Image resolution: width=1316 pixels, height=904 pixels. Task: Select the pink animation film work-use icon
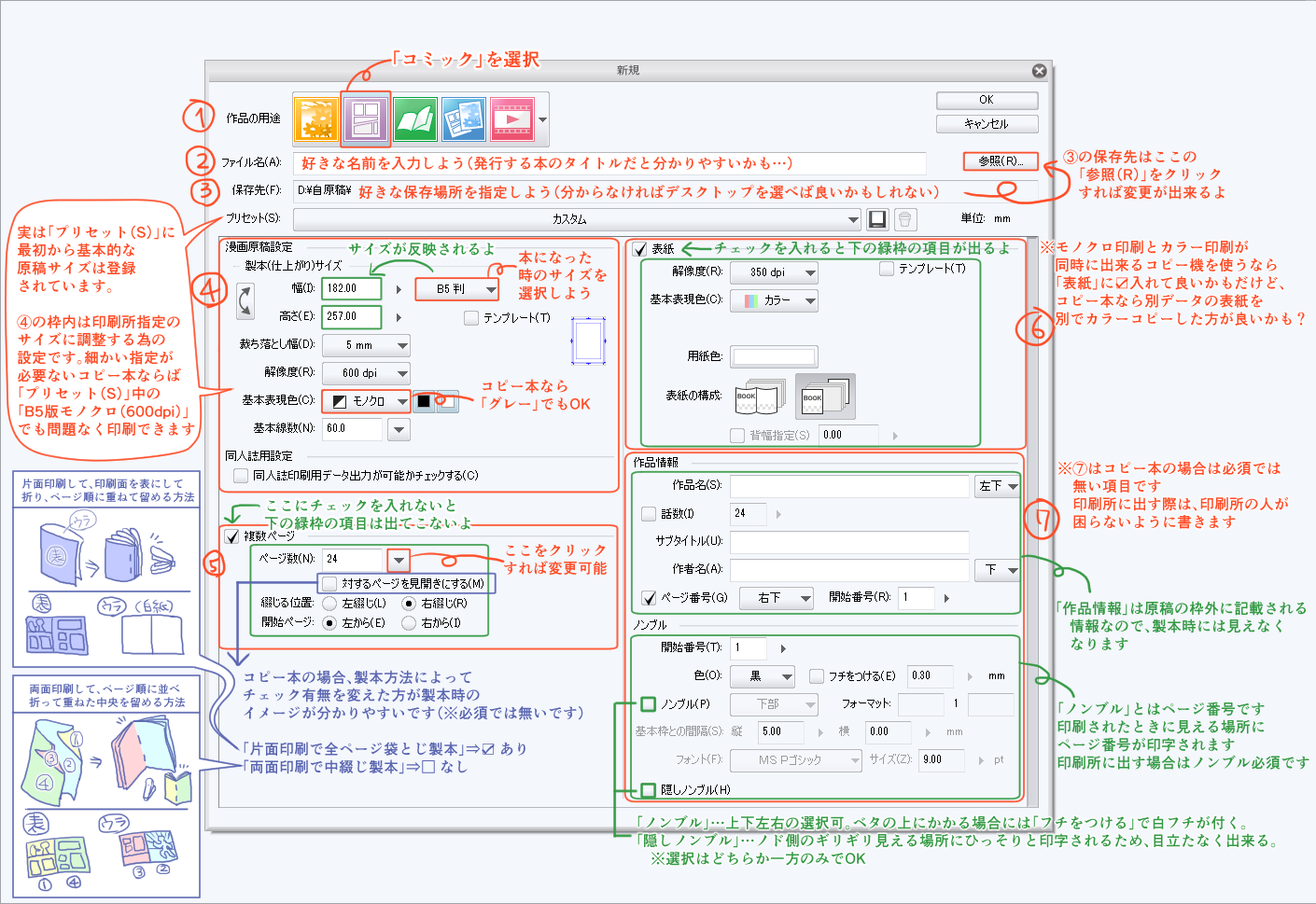(x=511, y=118)
